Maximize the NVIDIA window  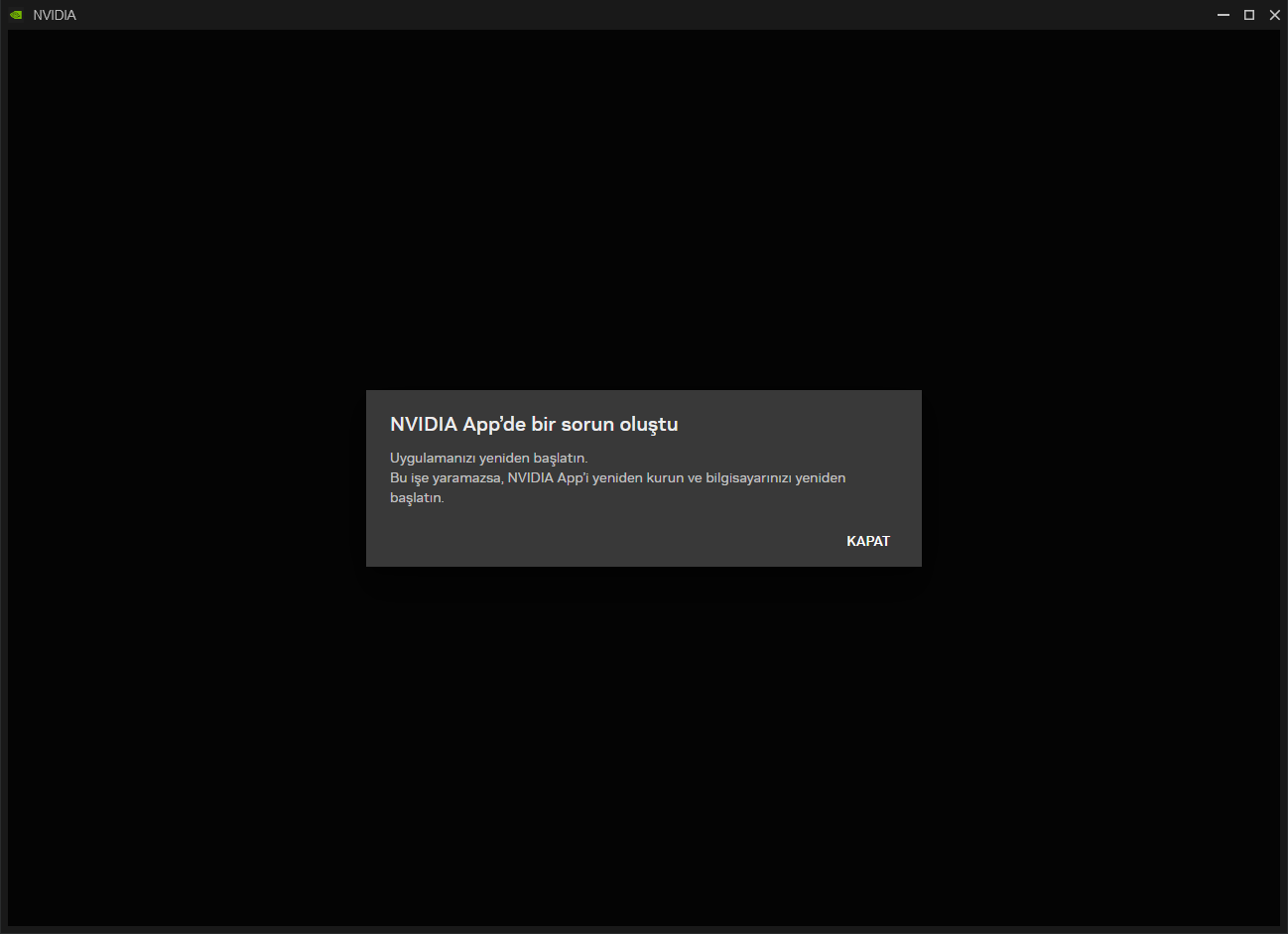[x=1249, y=15]
